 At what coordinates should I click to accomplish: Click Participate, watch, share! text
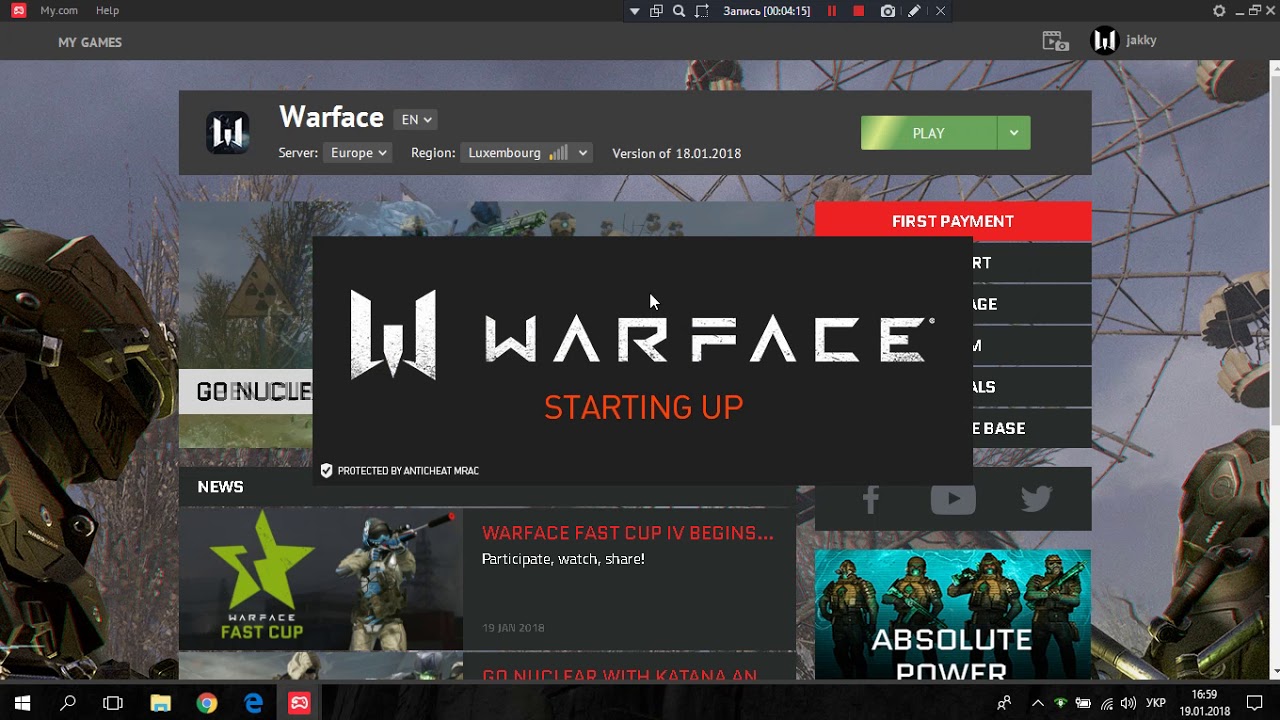pyautogui.click(x=563, y=559)
